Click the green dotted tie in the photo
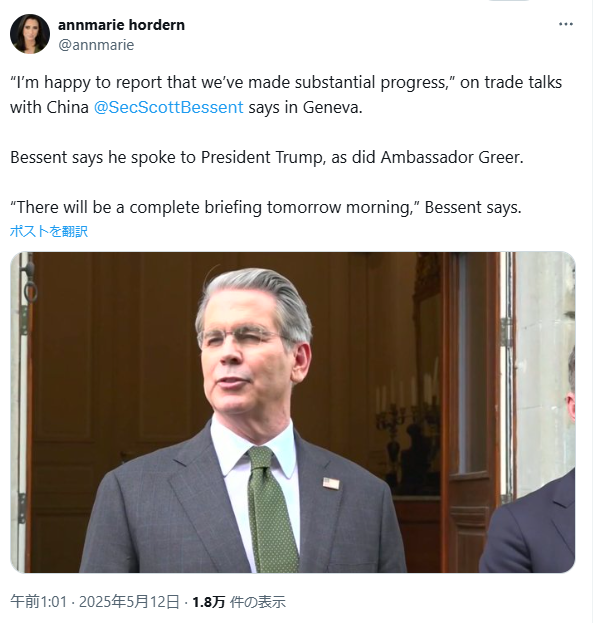The width and height of the screenshot is (594, 623). click(x=271, y=509)
